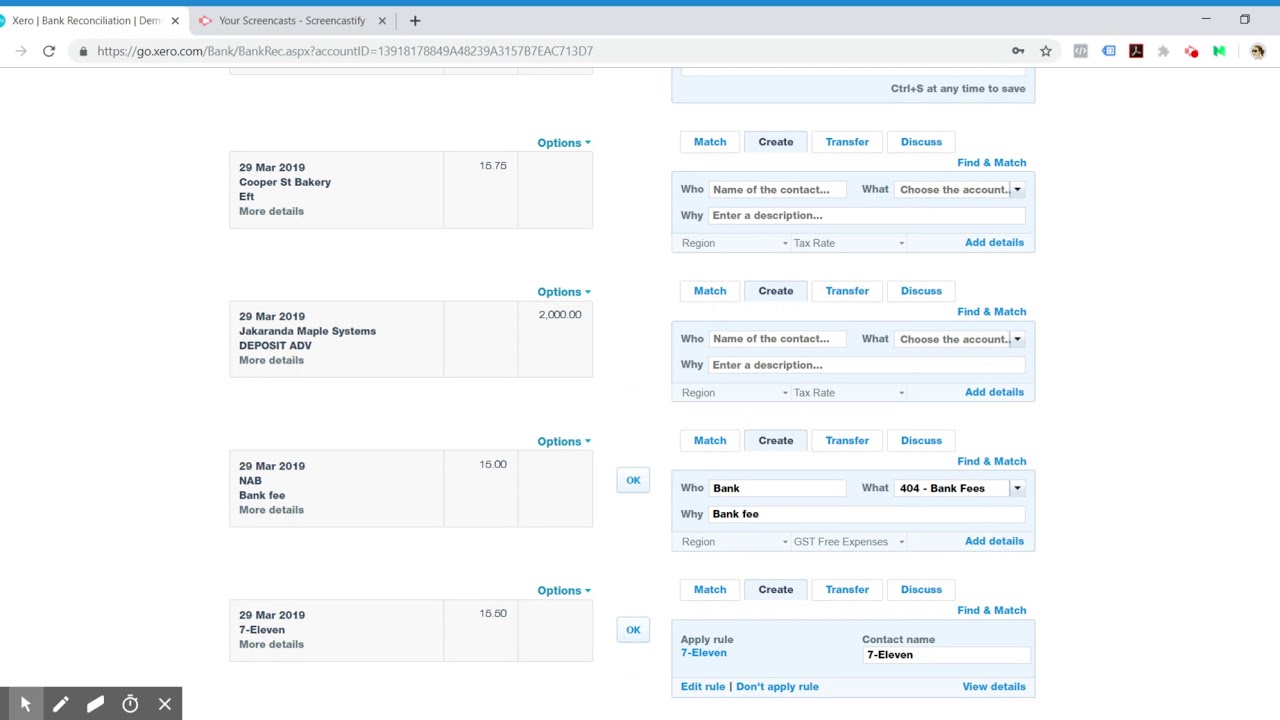
Task: Select the Screencastify eraser tool
Action: (95, 704)
